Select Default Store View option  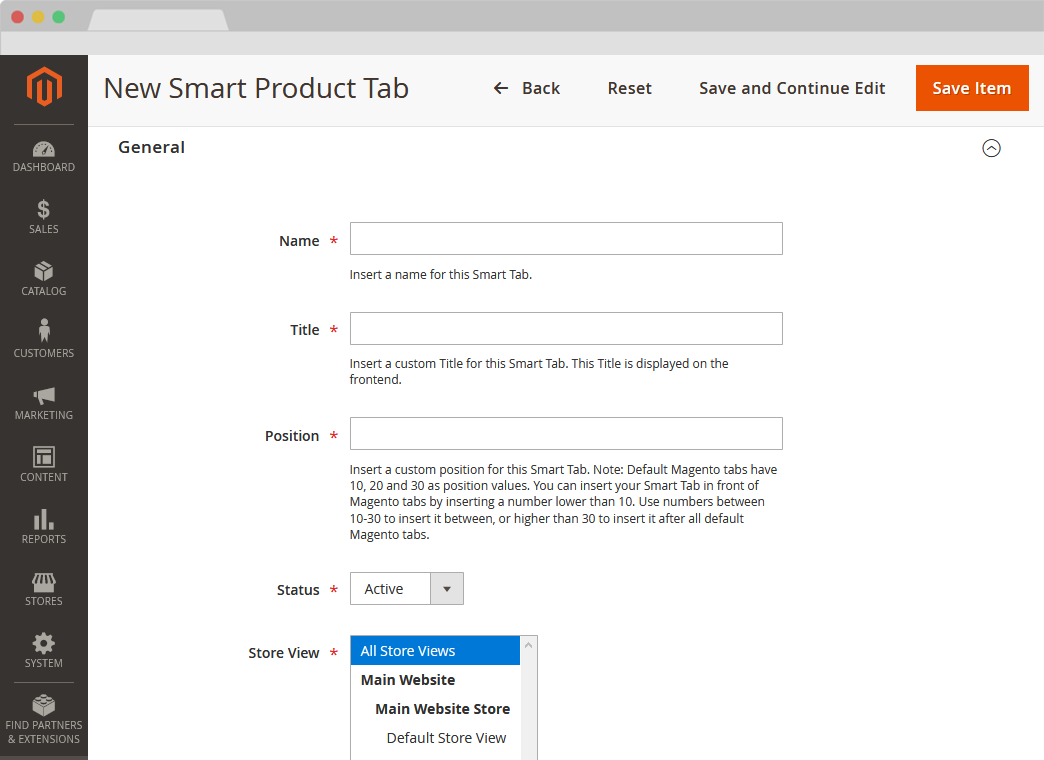[446, 738]
